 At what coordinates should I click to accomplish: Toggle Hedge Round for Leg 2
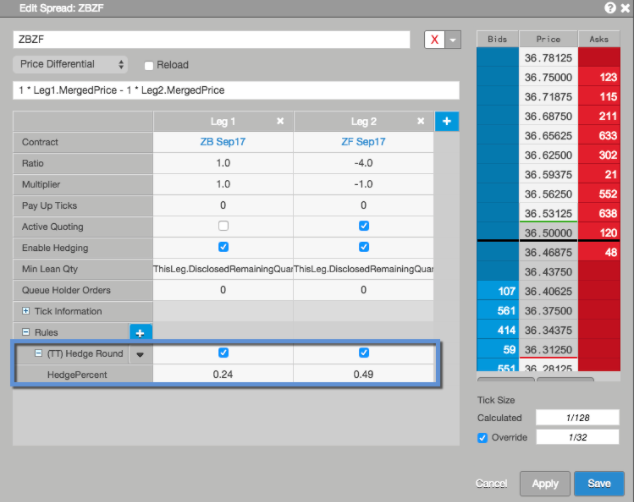(364, 353)
